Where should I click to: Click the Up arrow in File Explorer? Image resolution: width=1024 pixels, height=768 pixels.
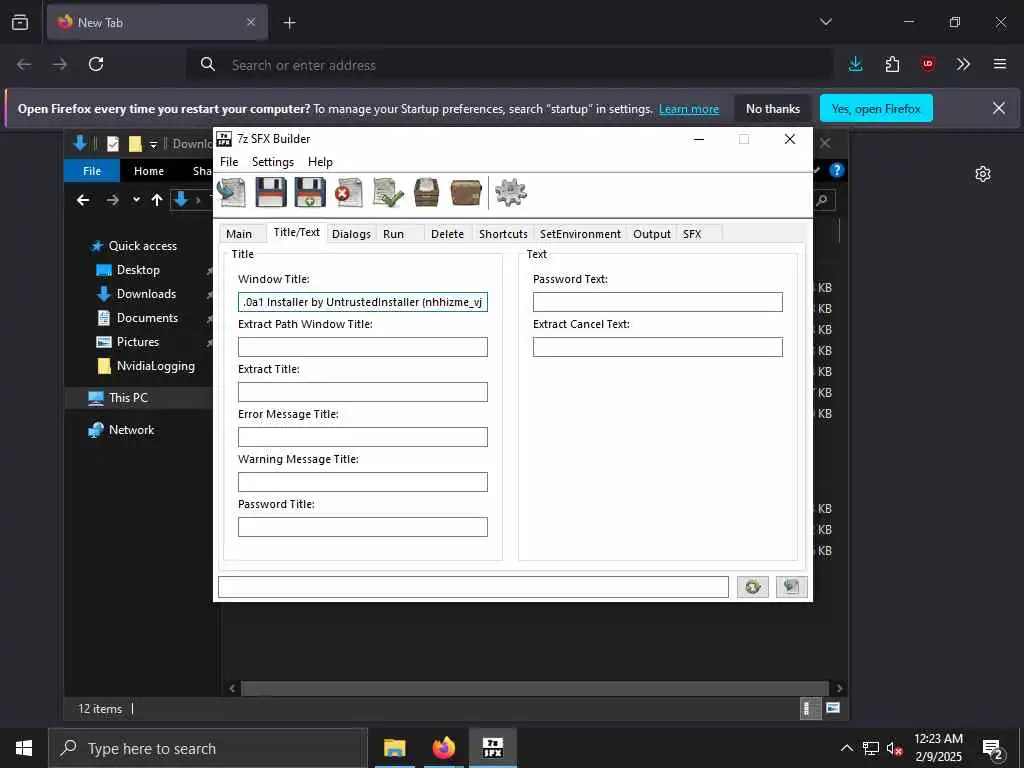(x=157, y=200)
